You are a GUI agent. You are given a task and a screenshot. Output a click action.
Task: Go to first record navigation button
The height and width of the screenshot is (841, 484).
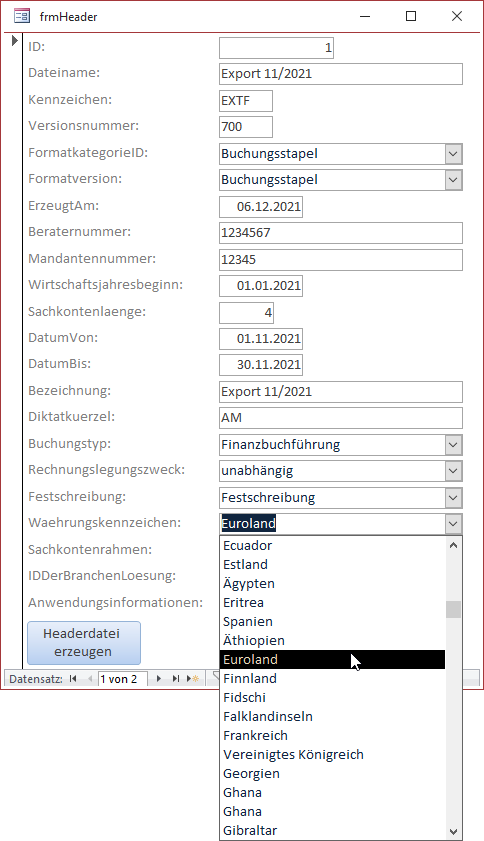point(73,678)
